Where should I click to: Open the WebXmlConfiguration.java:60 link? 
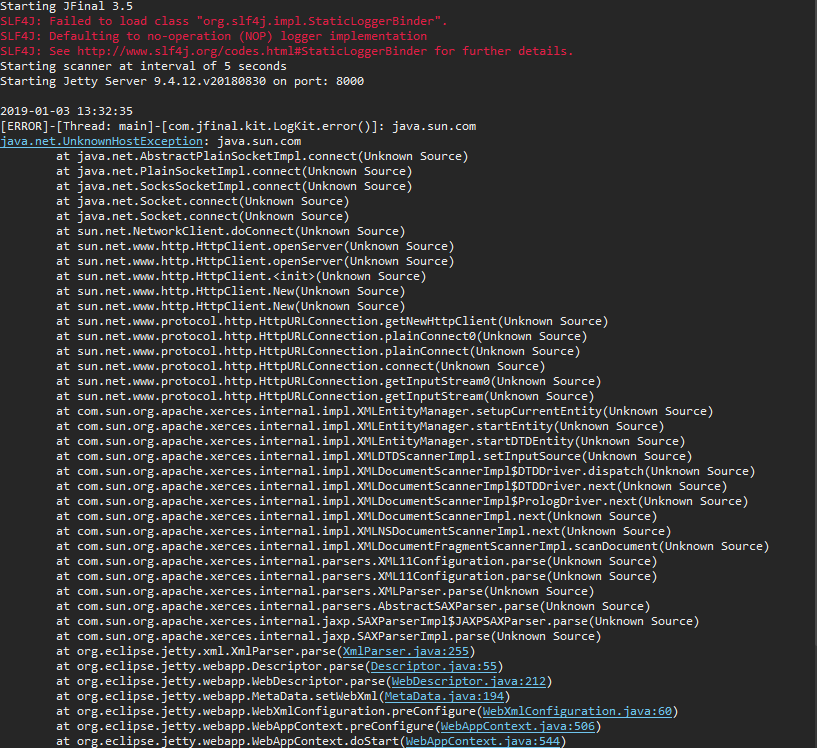(577, 712)
